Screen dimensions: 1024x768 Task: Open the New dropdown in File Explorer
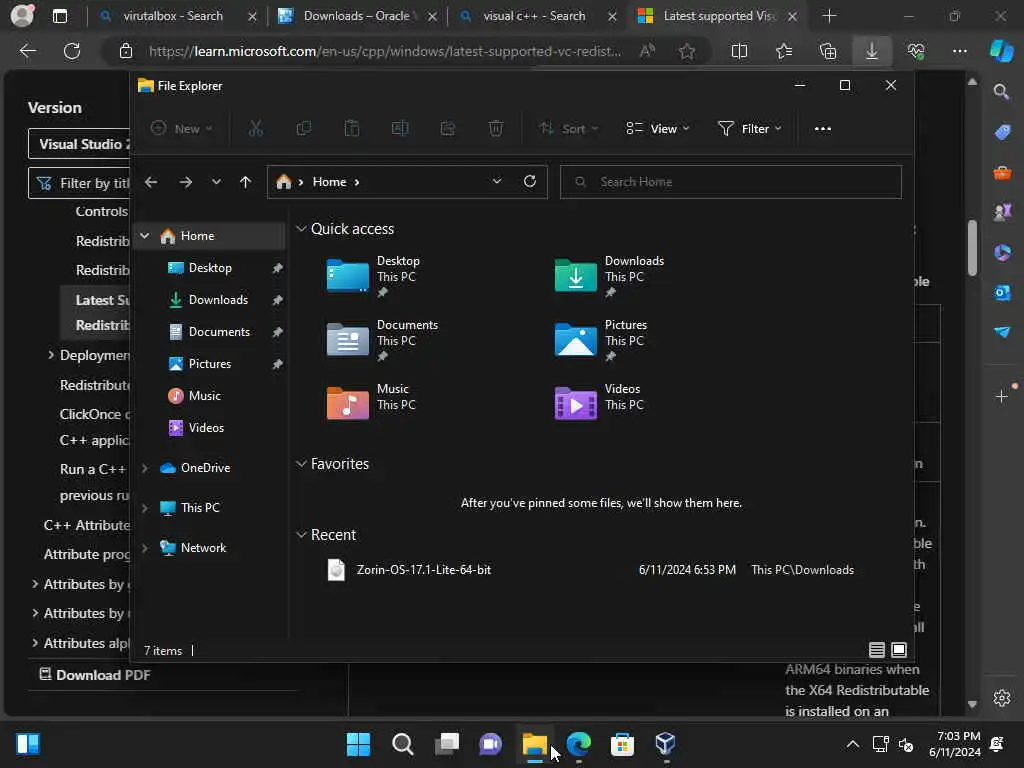tap(182, 129)
